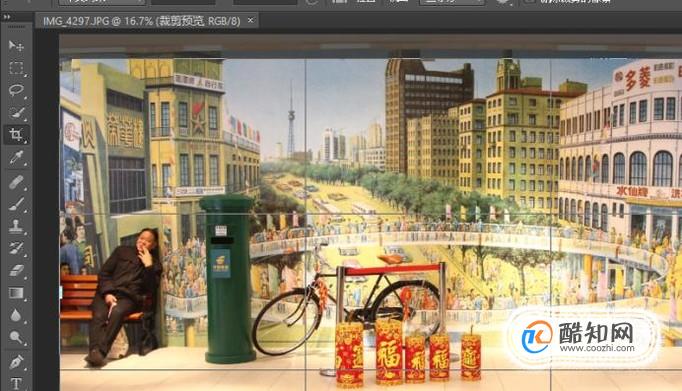Switch to the IMG_4297.JPG document tab
682x391 pixels.
click(142, 20)
